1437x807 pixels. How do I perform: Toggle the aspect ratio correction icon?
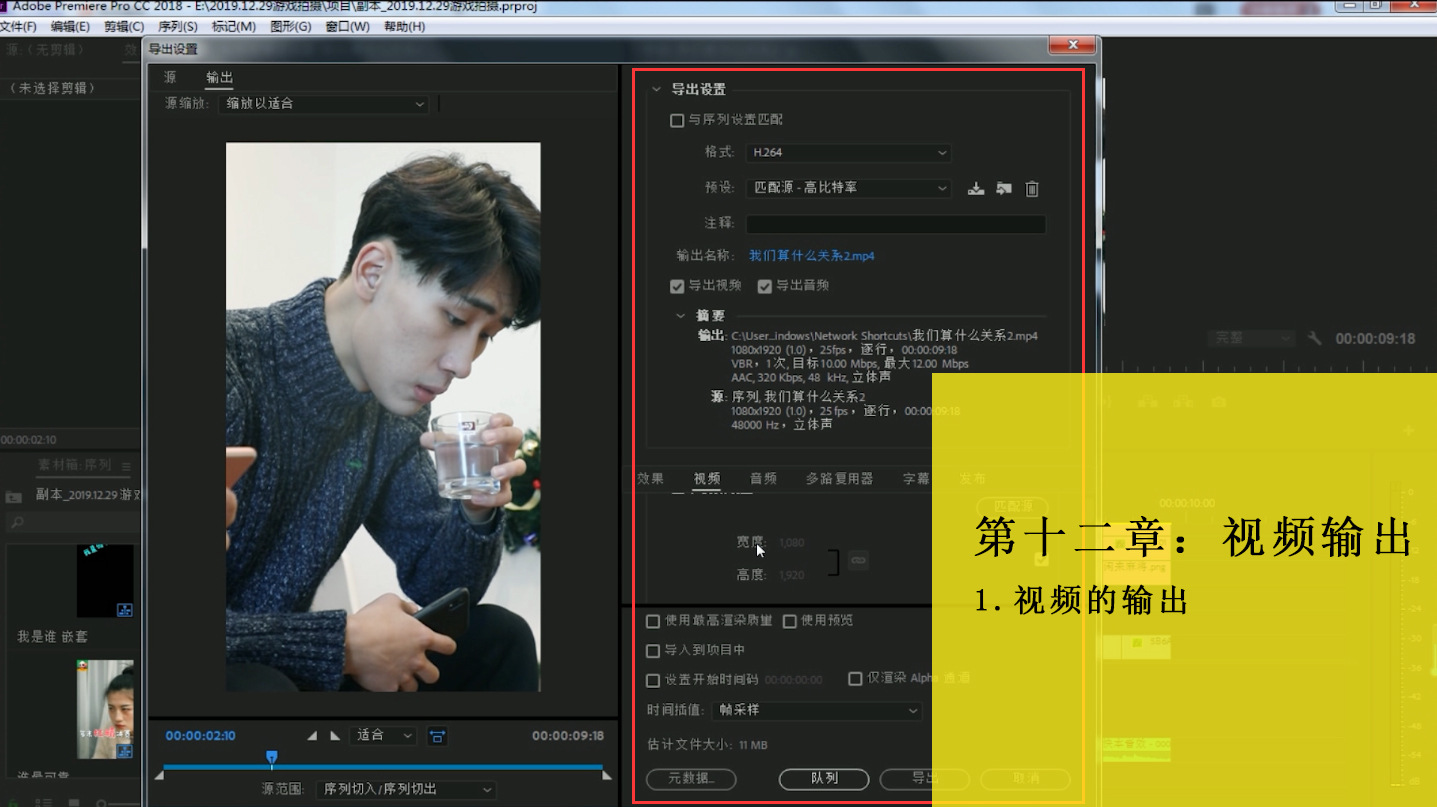(x=437, y=736)
